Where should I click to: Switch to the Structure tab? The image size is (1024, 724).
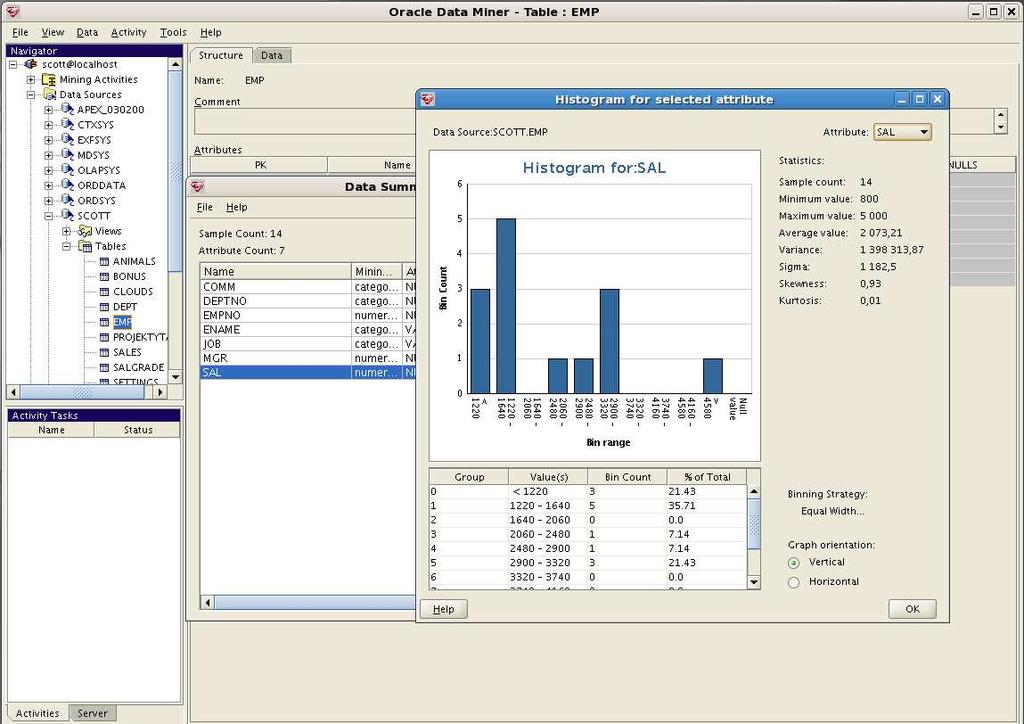pyautogui.click(x=221, y=55)
